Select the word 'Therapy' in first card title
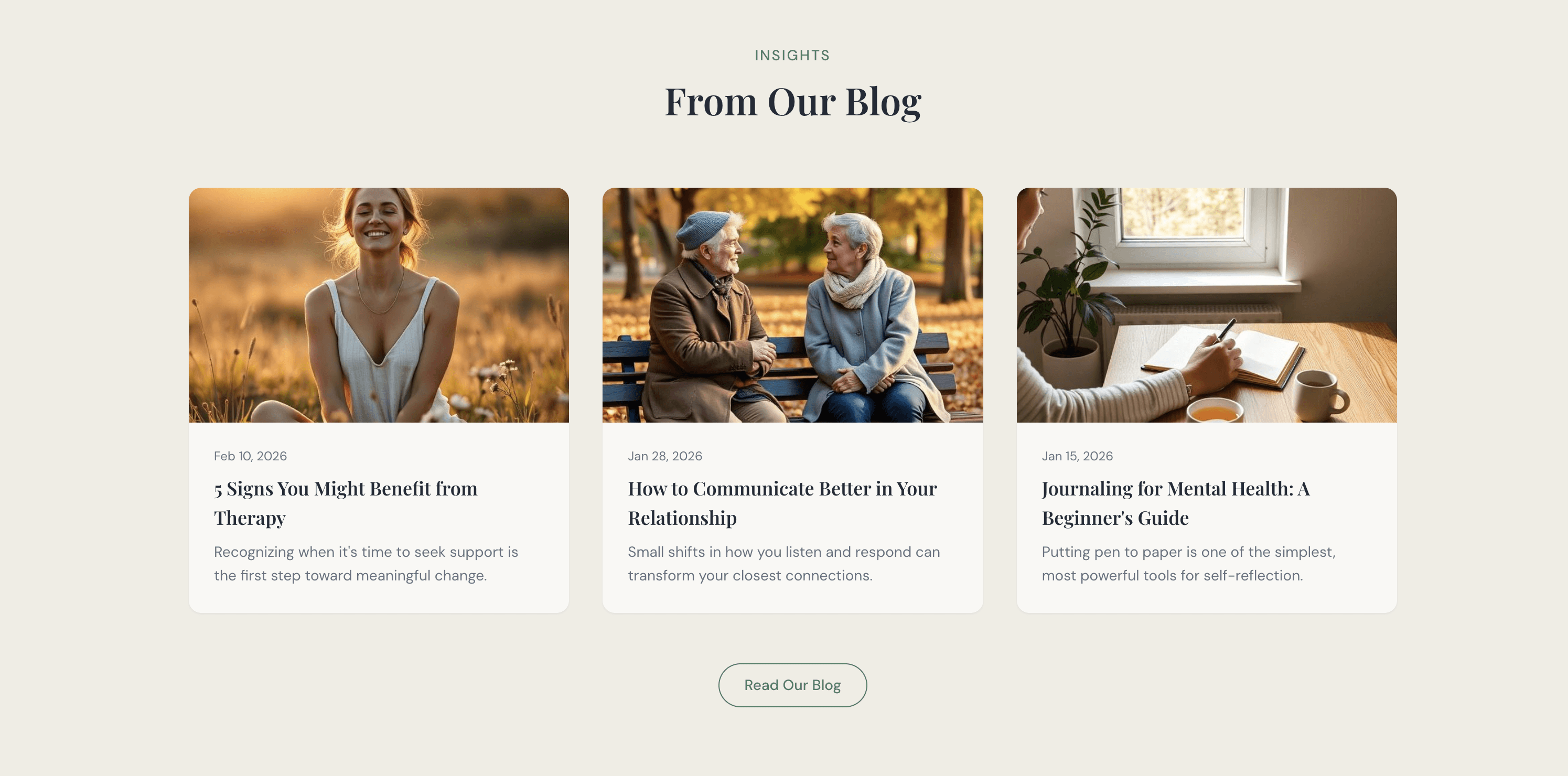This screenshot has height=776, width=1568. [x=250, y=518]
